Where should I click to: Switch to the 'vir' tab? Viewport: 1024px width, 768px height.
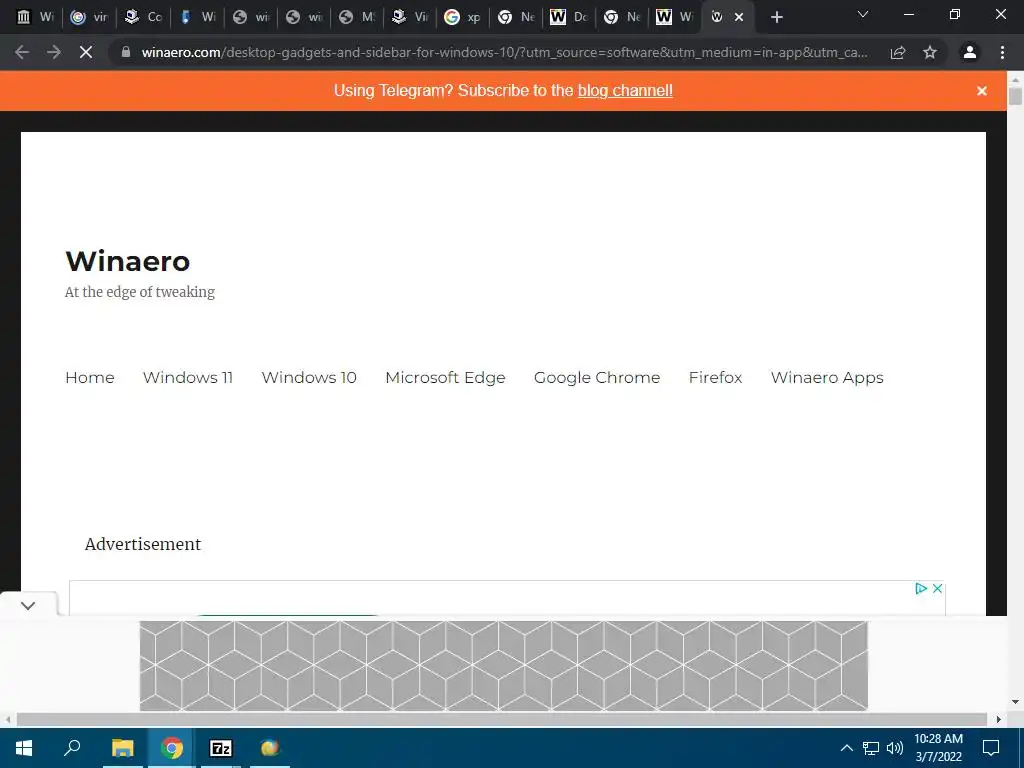[x=89, y=17]
